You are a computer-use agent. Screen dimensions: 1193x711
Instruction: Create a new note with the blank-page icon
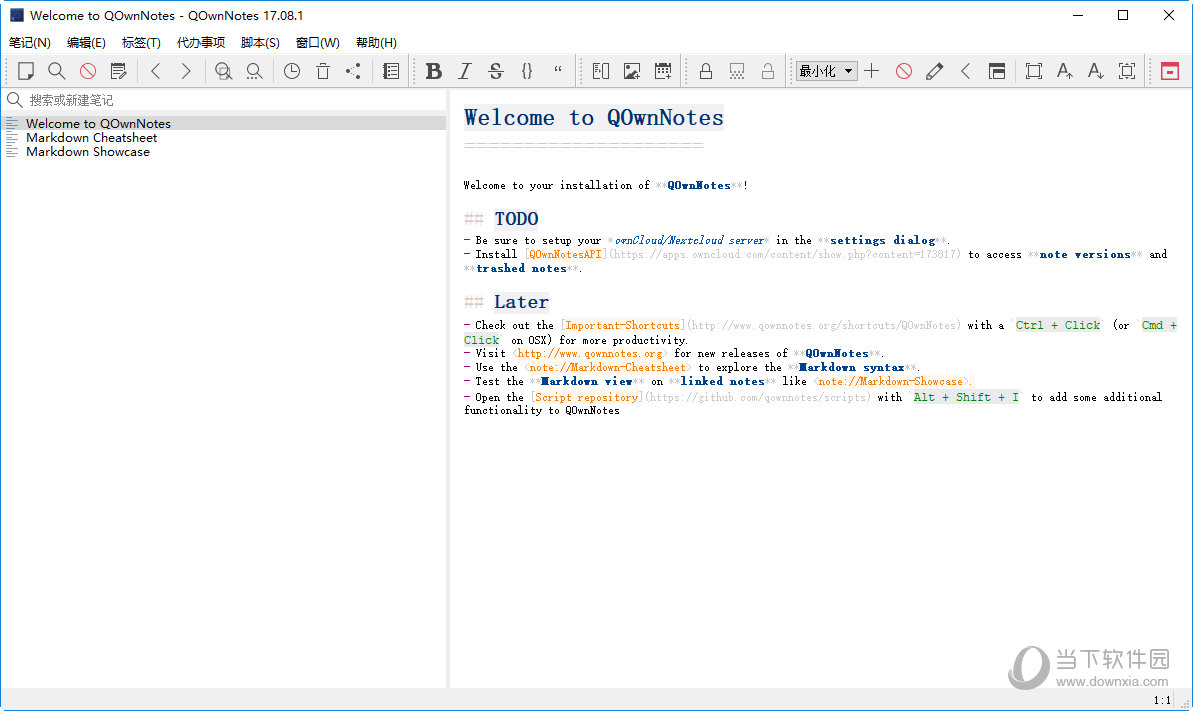coord(26,71)
